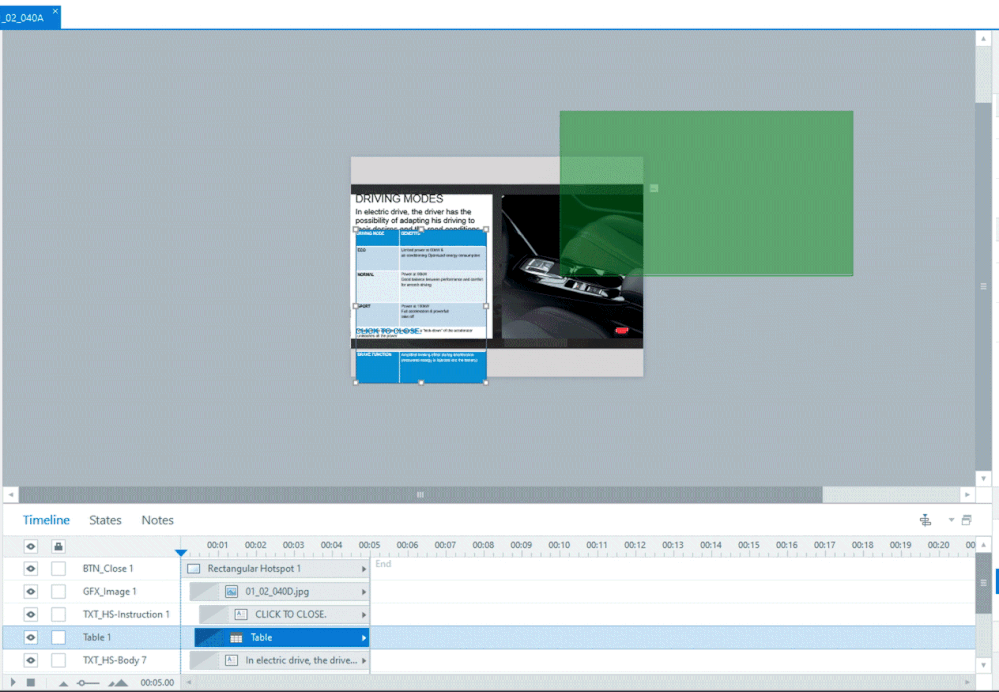Select the TXT_HS-Body 7 layer name
The image size is (999, 692).
[x=115, y=660]
